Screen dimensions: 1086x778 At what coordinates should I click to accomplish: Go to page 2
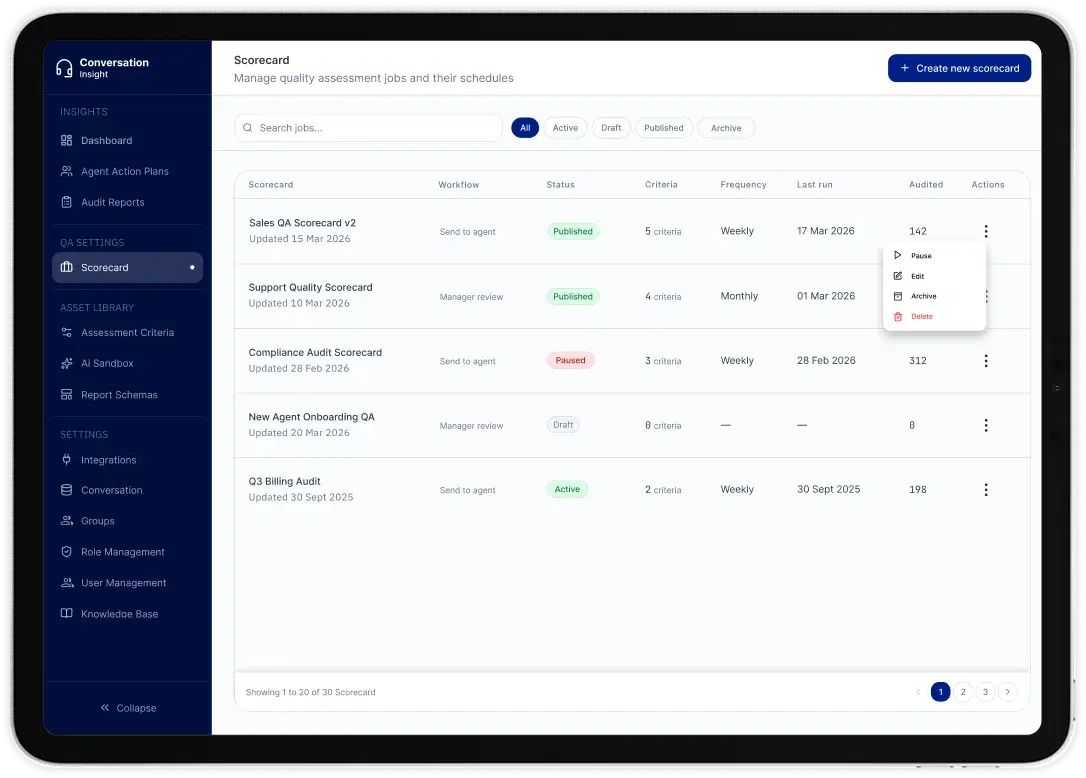click(963, 691)
